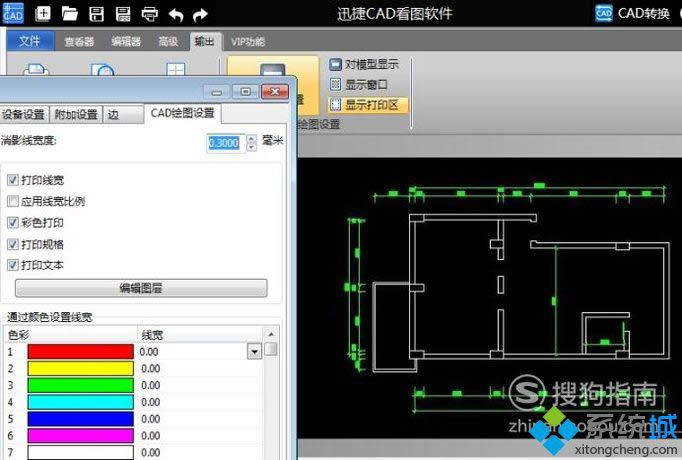Screen dimensions: 682x460
Task: Minimize the print settings dialog
Action: [x=217, y=92]
